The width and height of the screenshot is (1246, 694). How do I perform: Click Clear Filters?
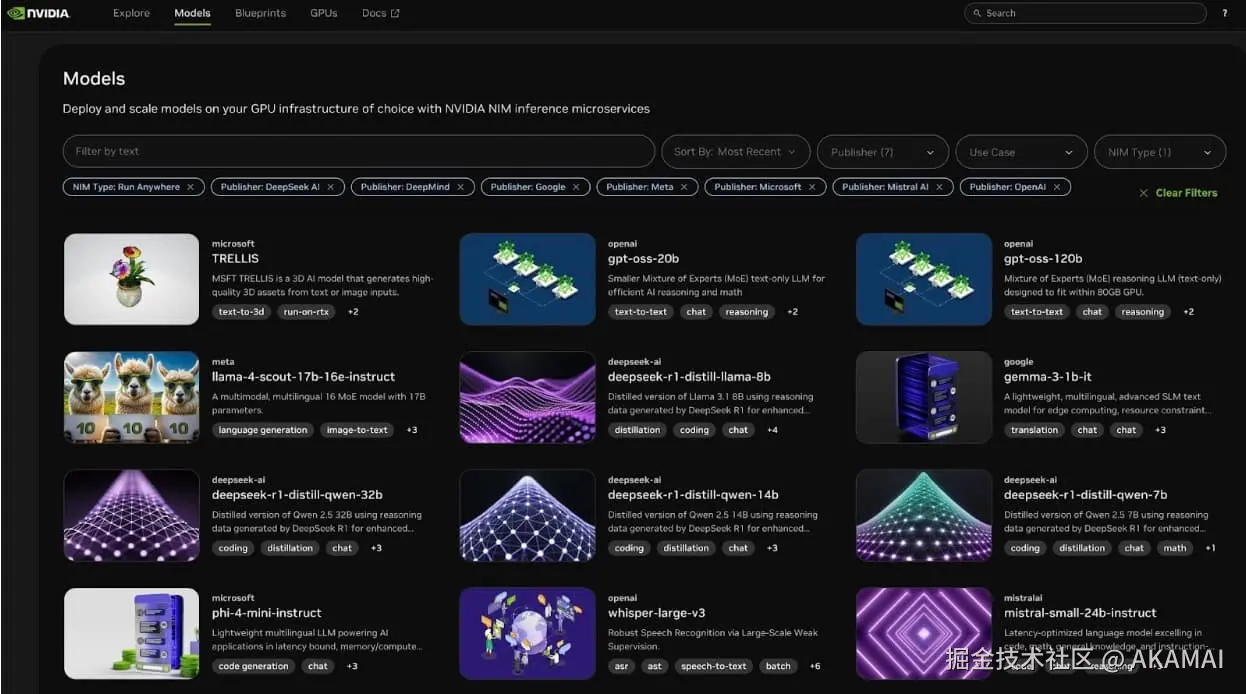point(1178,193)
